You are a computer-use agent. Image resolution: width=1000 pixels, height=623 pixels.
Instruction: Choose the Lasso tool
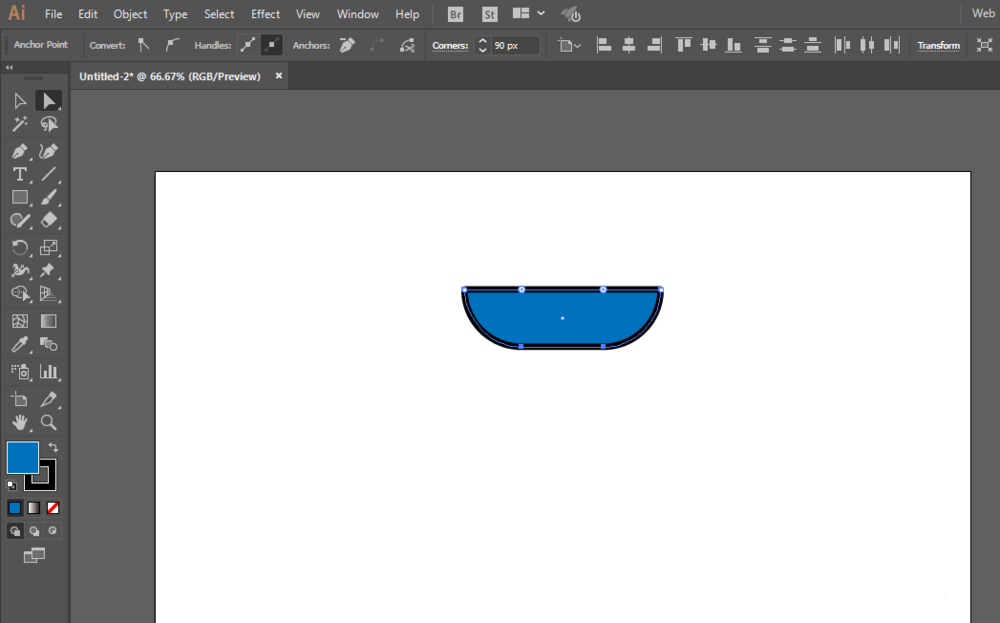(x=48, y=124)
